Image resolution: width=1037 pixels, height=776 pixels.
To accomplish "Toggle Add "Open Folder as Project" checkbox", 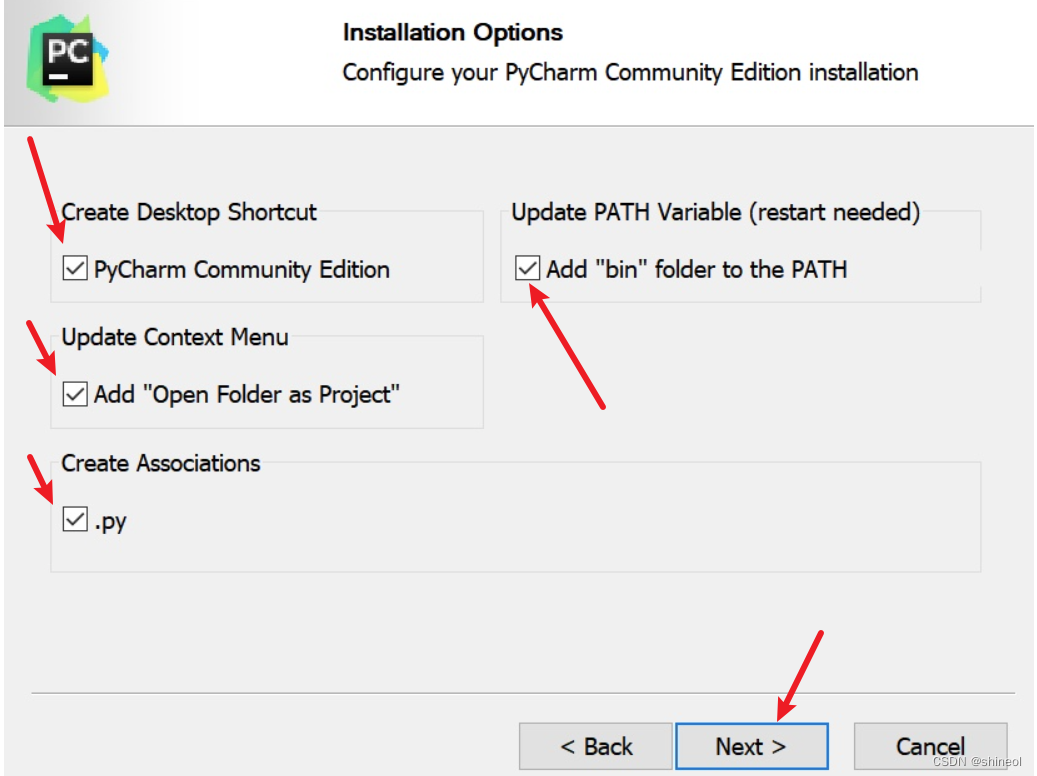I will [x=75, y=394].
